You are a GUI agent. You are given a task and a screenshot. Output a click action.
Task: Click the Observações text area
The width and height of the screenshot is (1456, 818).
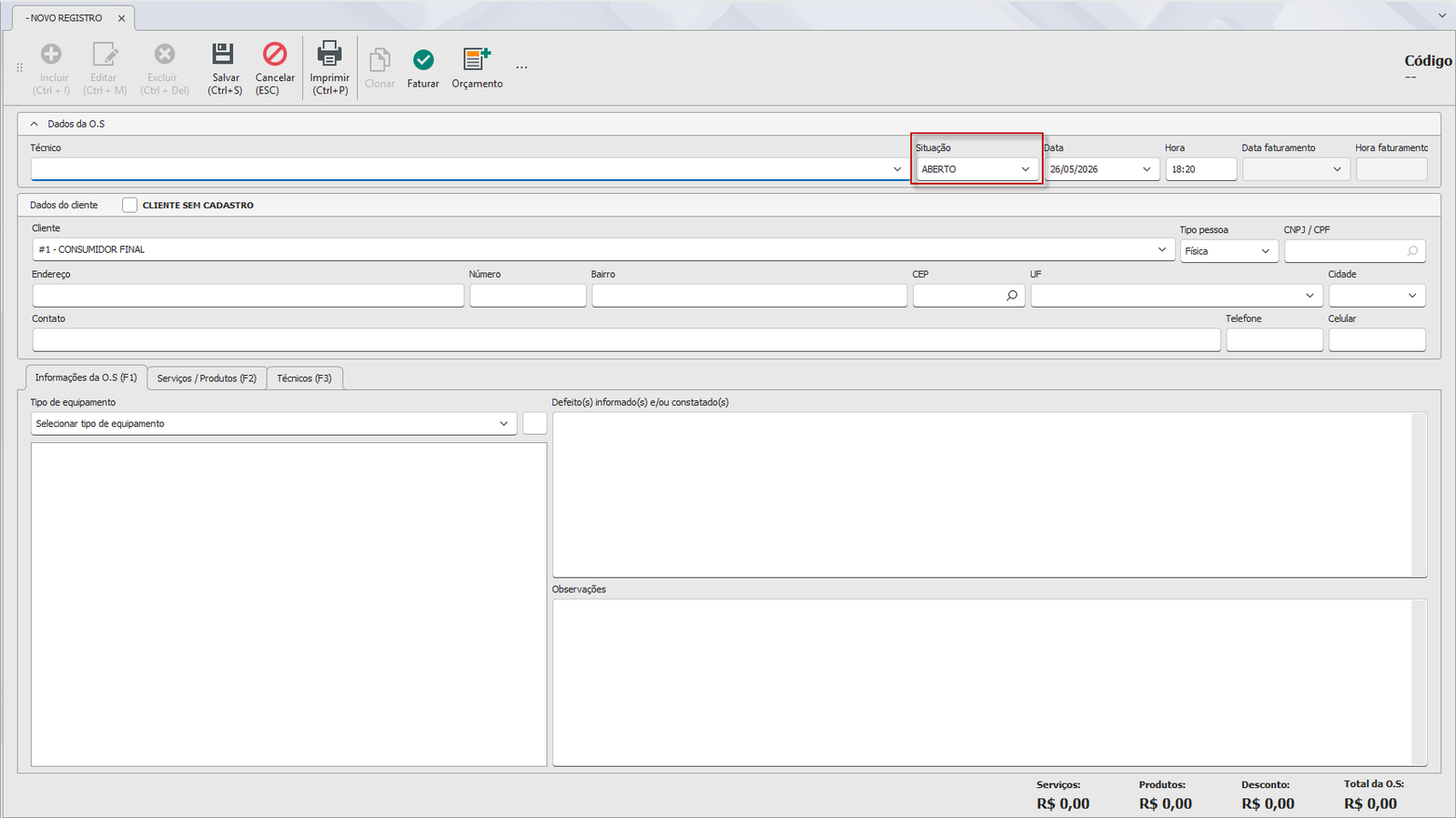point(989,682)
